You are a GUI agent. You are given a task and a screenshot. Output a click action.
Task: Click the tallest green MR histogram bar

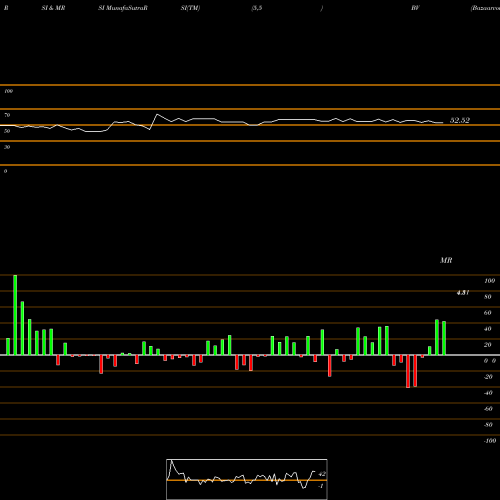15,315
